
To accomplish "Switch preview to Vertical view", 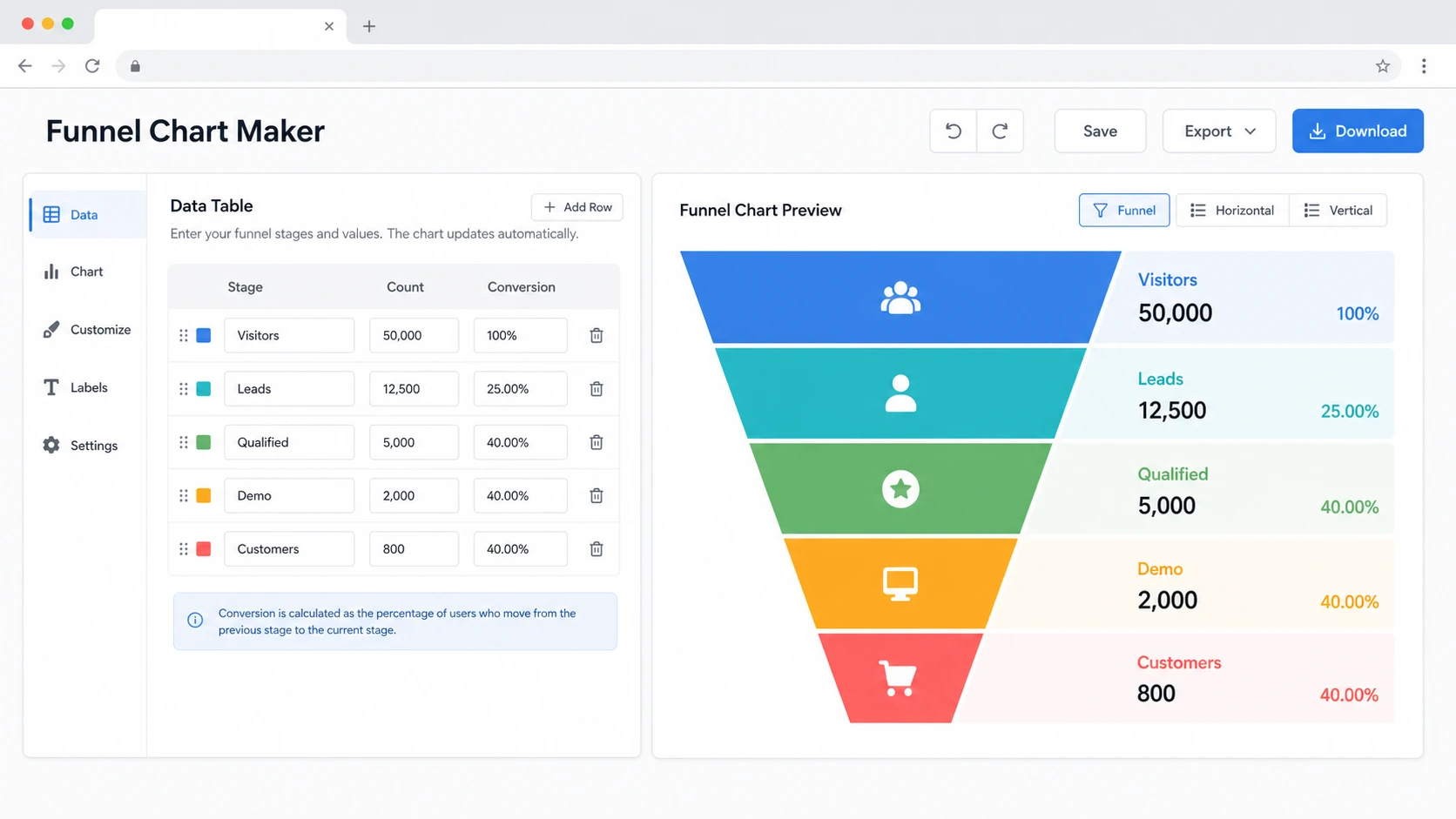I will click(1338, 211).
